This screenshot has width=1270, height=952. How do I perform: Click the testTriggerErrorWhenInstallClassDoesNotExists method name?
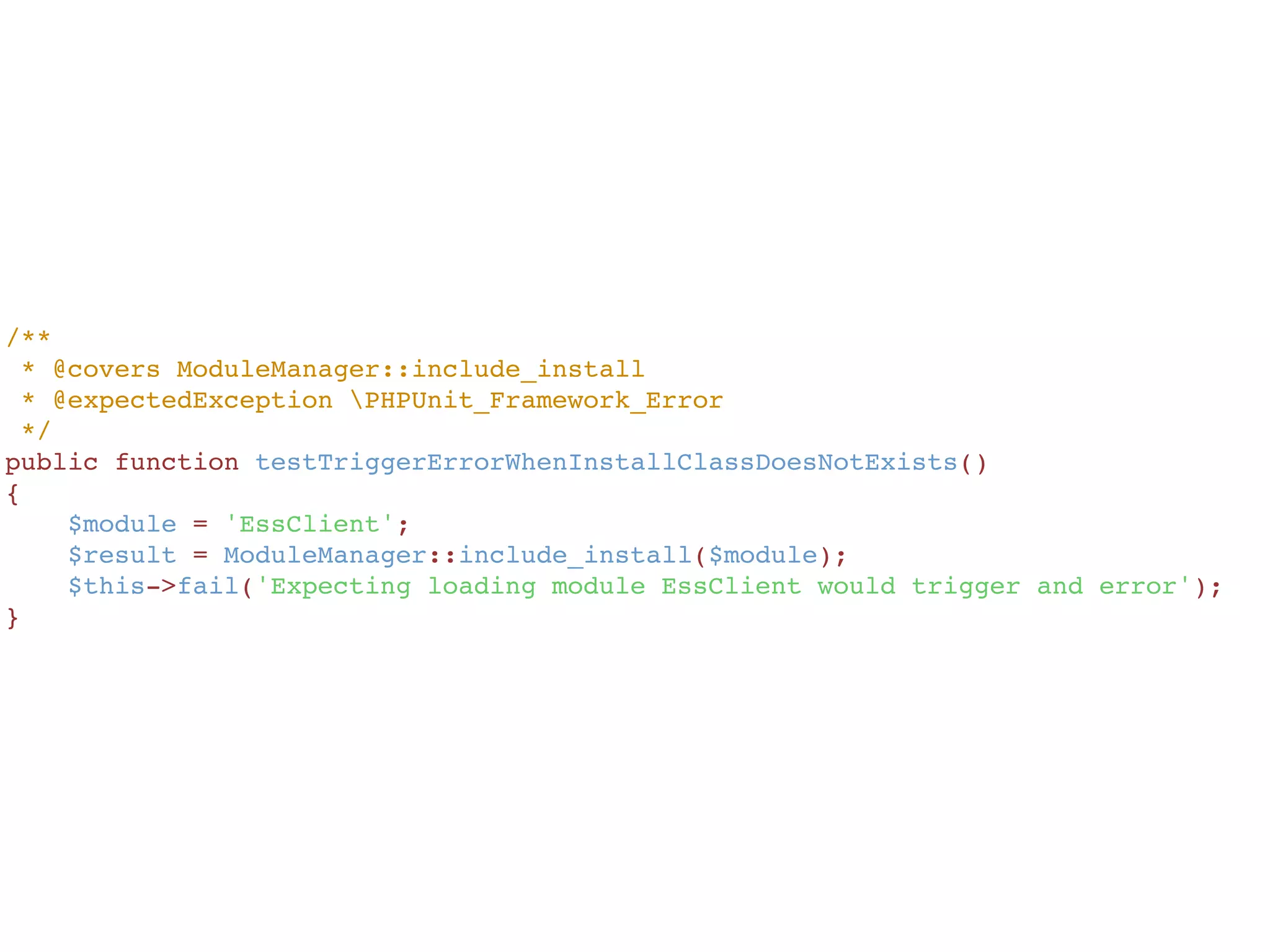pos(606,463)
